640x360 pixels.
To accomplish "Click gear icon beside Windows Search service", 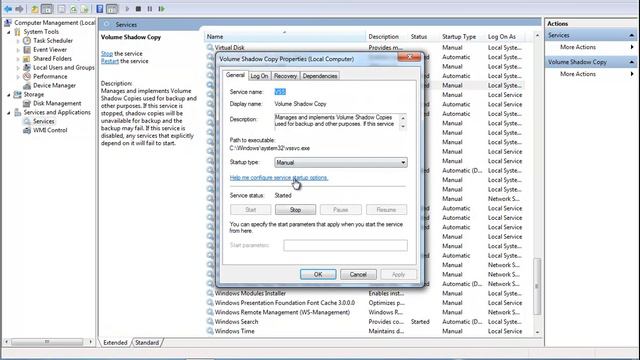I will (x=210, y=322).
